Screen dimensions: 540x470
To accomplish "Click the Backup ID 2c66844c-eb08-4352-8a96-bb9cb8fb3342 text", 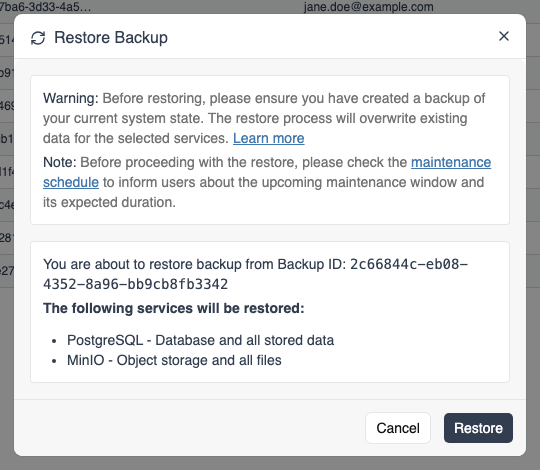I will coord(255,274).
